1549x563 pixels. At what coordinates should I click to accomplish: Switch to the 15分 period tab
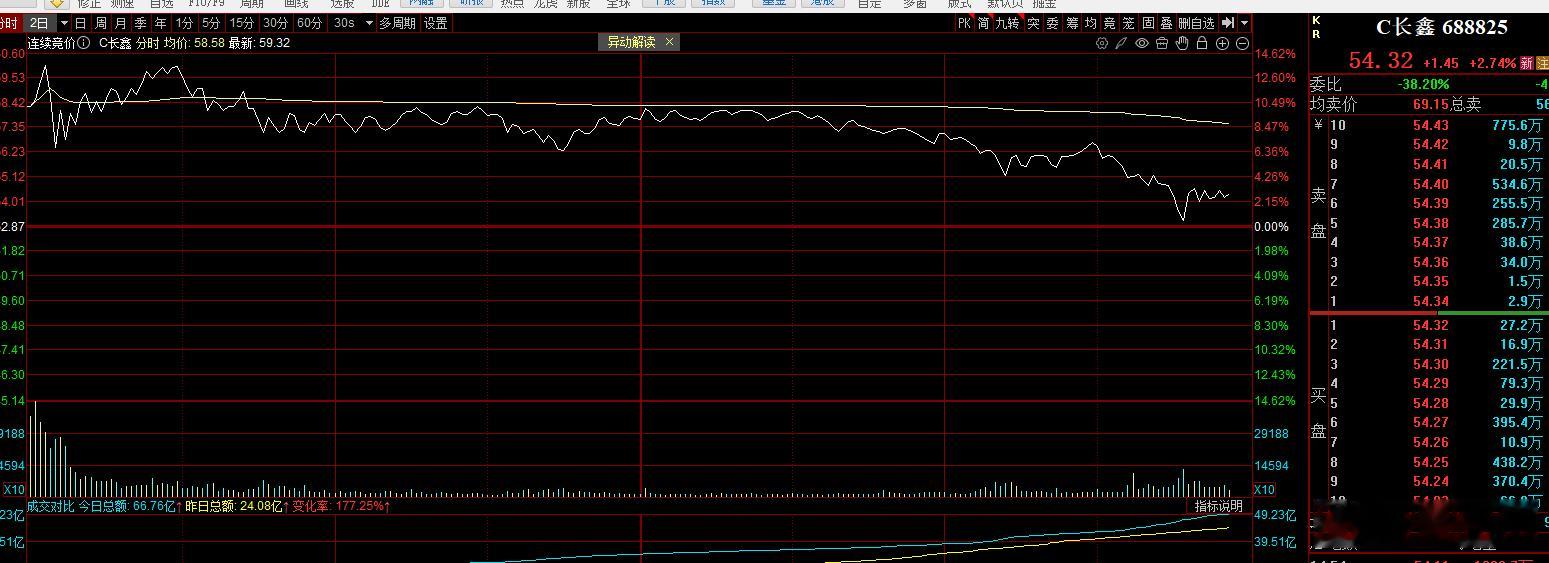(x=242, y=23)
